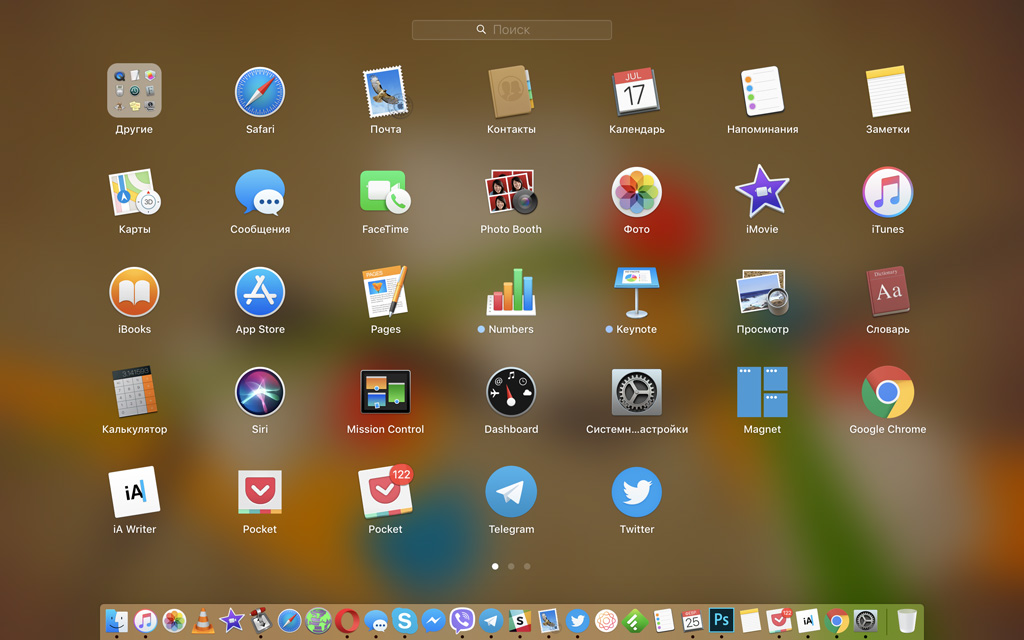Launch the Numbers app
This screenshot has width=1024, height=640.
pyautogui.click(x=511, y=292)
